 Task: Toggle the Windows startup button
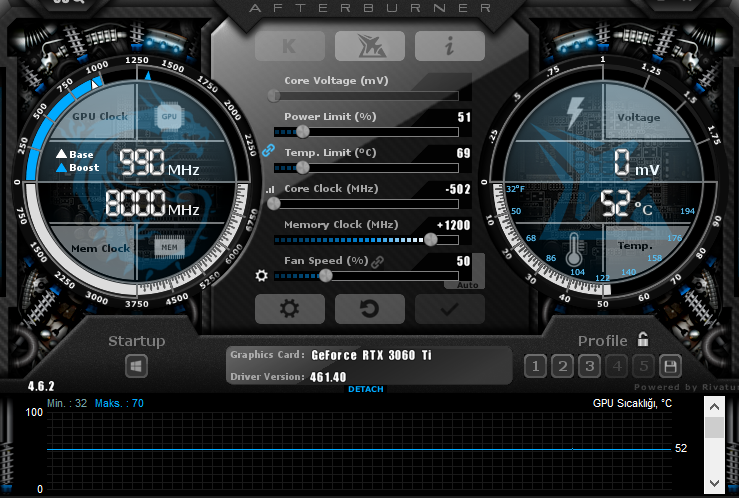click(x=137, y=366)
